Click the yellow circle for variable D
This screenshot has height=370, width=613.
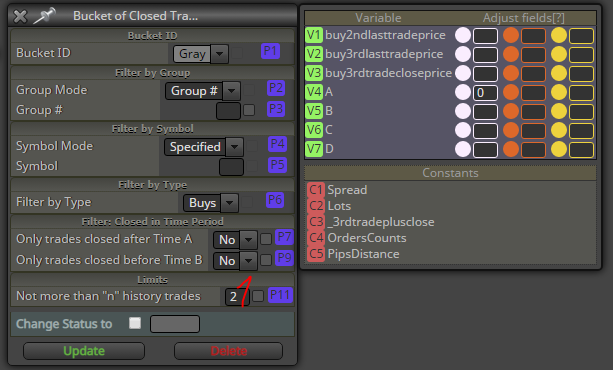[x=559, y=149]
